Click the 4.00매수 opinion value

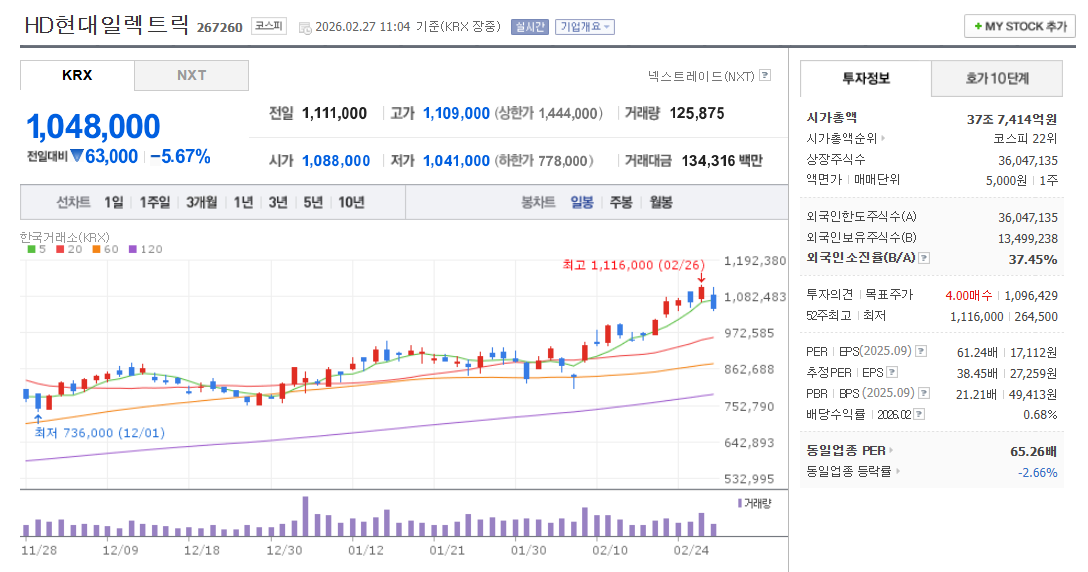(x=969, y=296)
